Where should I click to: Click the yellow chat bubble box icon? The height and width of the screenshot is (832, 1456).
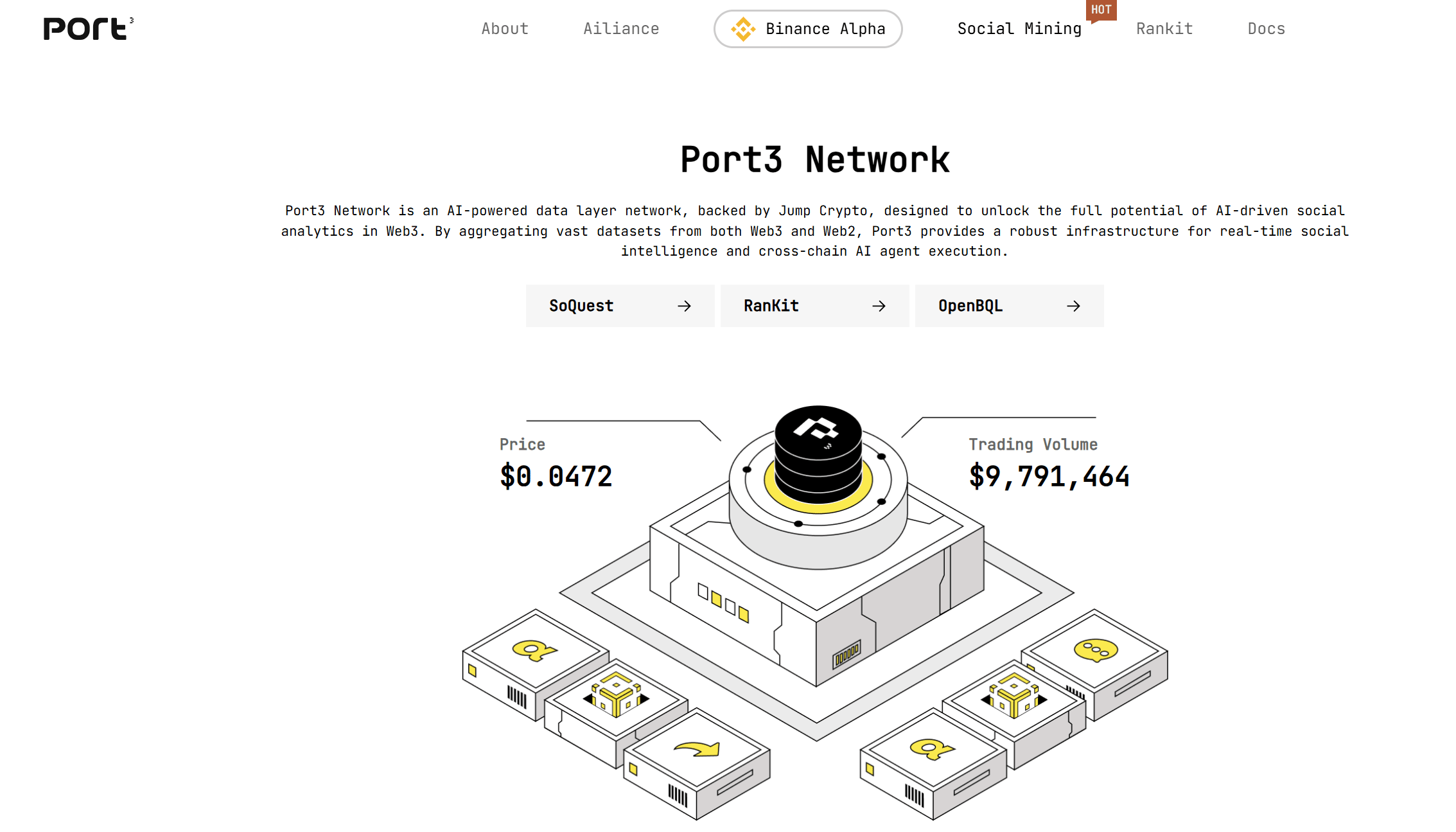[1096, 650]
